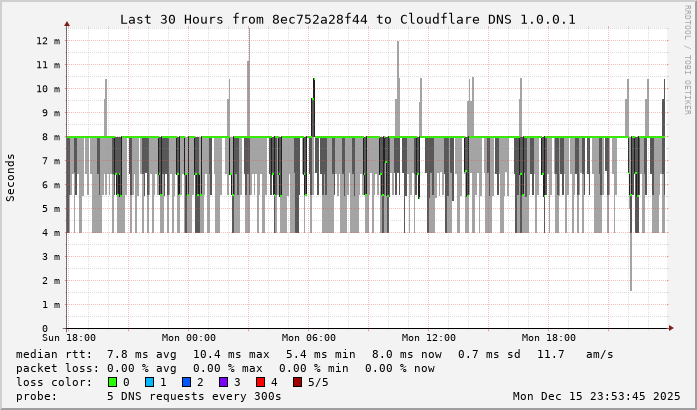Screen dimensions: 697x410
Task: Click the red loss color swatch for 4
Action: tap(260, 382)
